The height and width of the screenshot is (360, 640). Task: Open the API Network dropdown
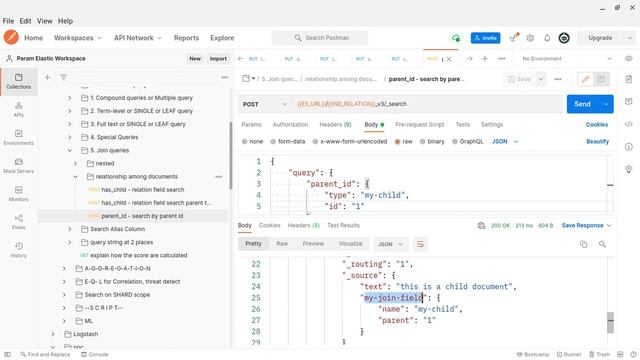tap(138, 38)
